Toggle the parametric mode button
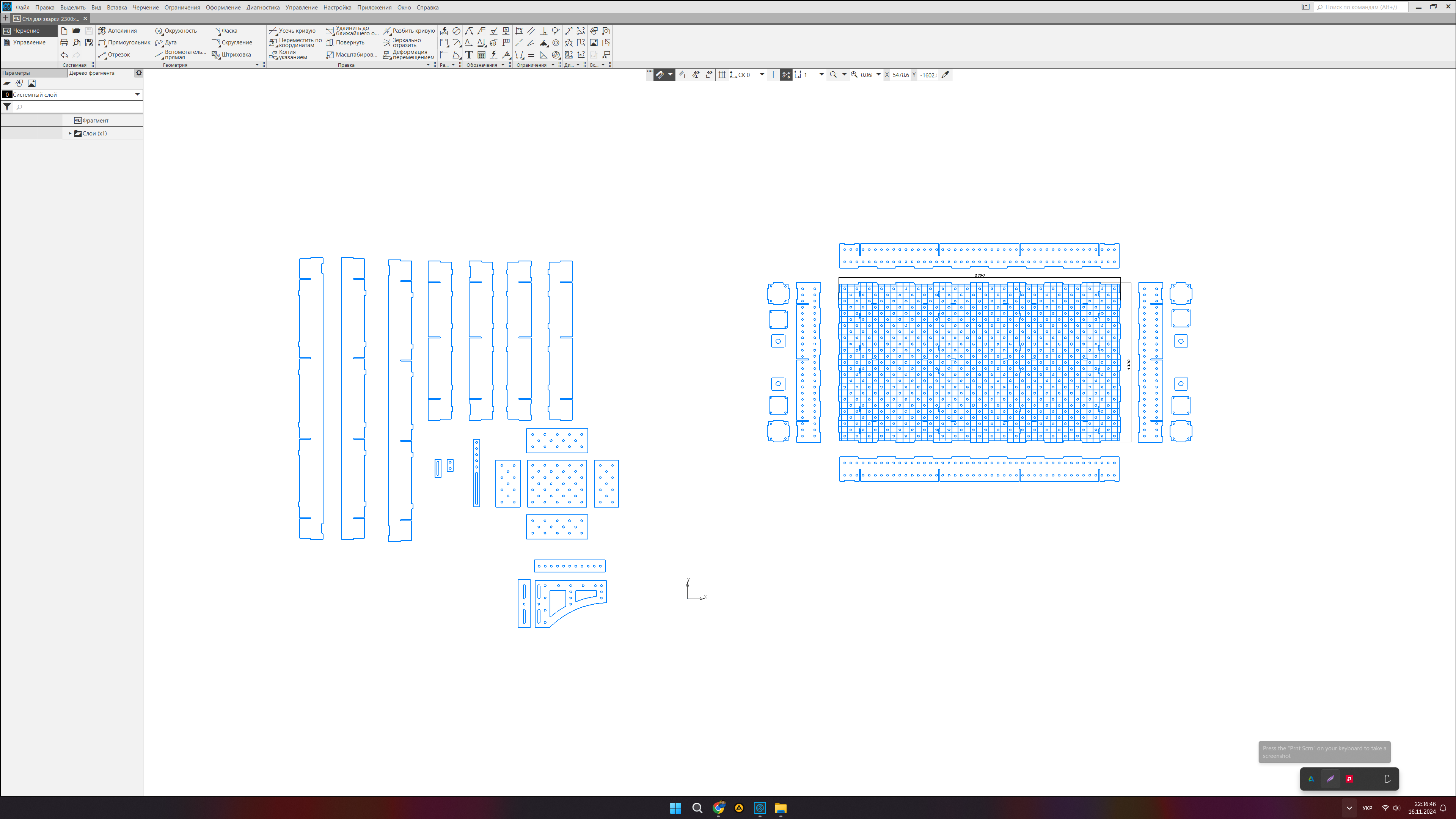Image resolution: width=1456 pixels, height=819 pixels. 786,75
